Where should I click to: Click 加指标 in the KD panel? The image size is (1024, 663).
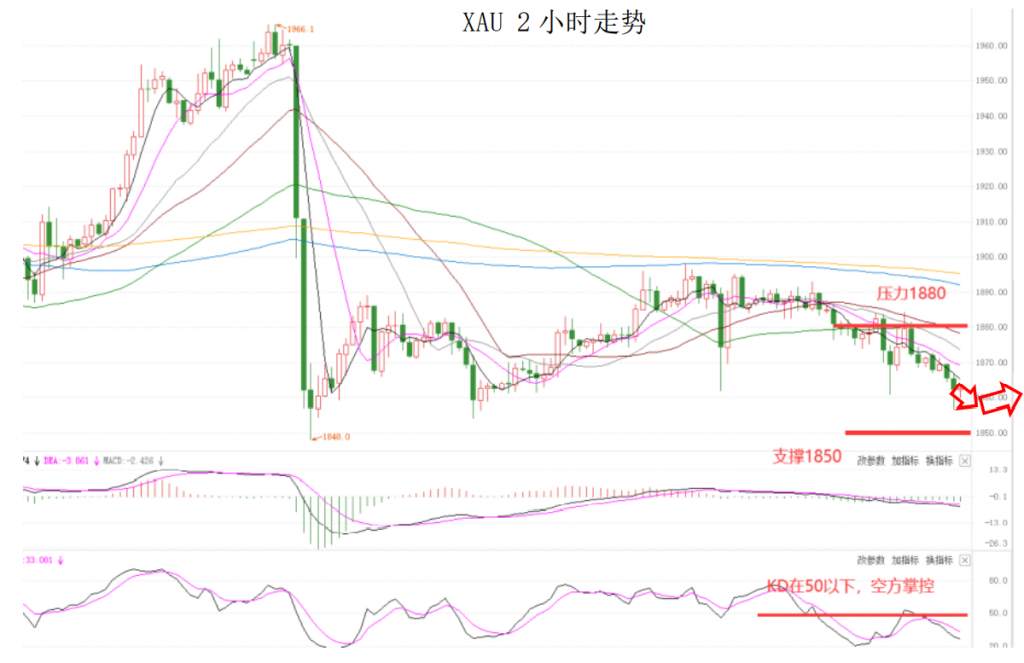[905, 560]
